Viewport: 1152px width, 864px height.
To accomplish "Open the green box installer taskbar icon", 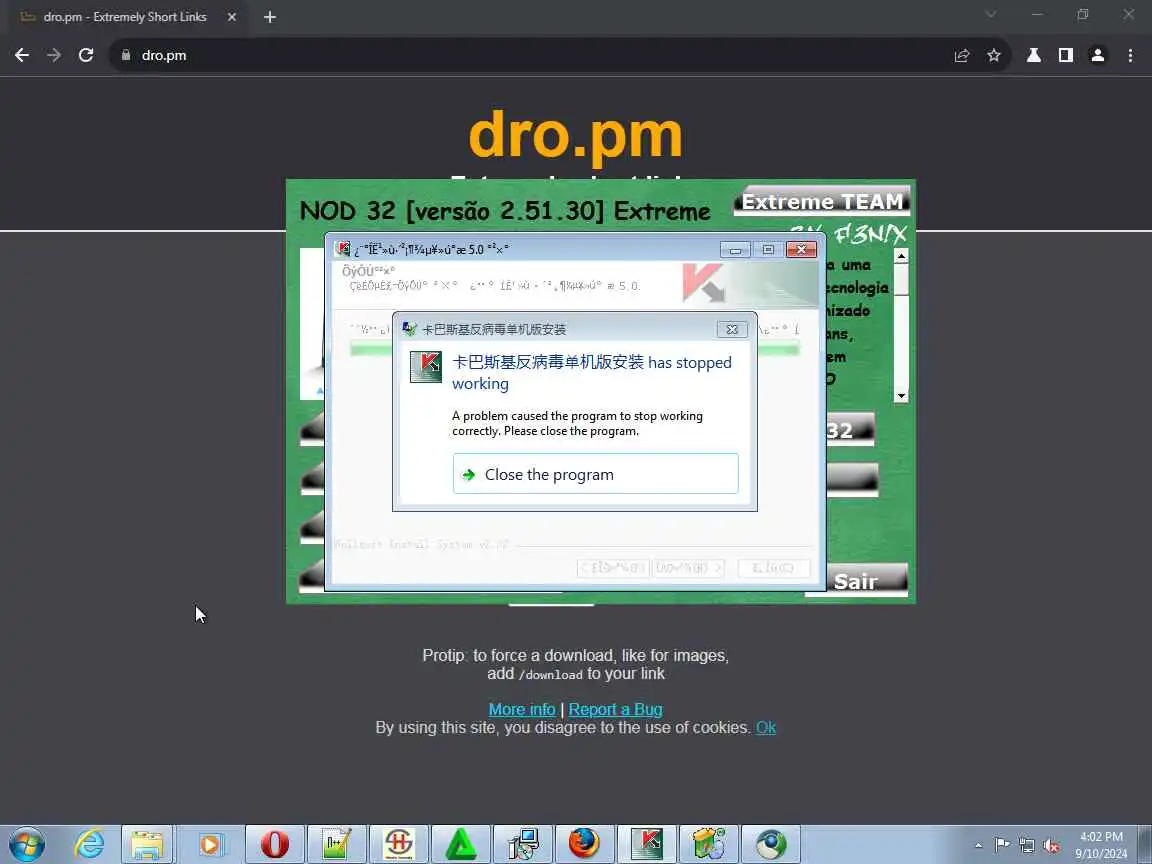I will point(709,844).
